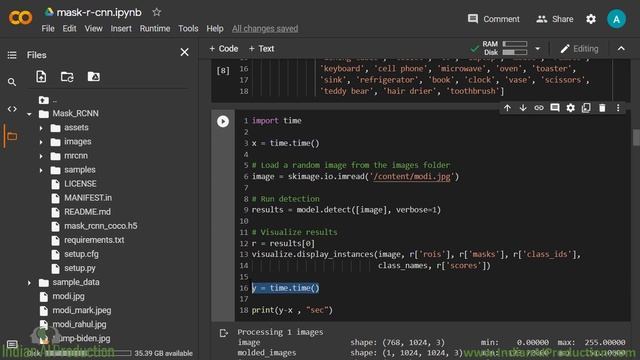
Task: Run the time measurement code cell
Action: pyautogui.click(x=223, y=121)
